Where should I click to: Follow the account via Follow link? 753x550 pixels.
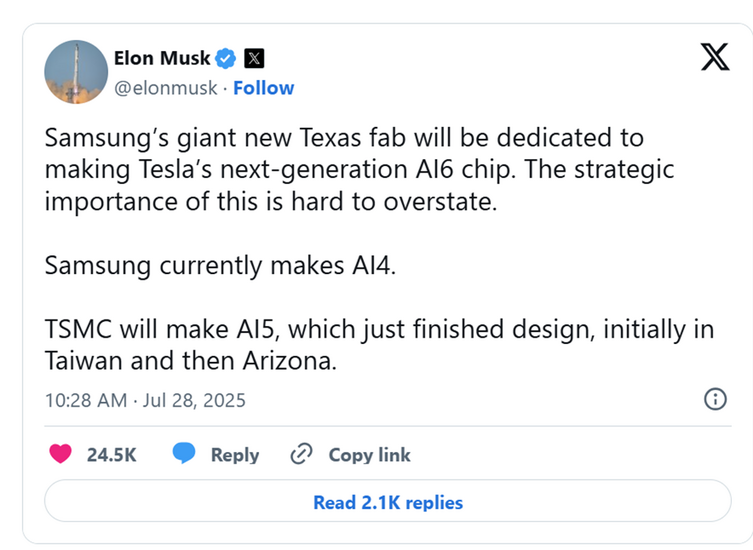click(x=264, y=88)
